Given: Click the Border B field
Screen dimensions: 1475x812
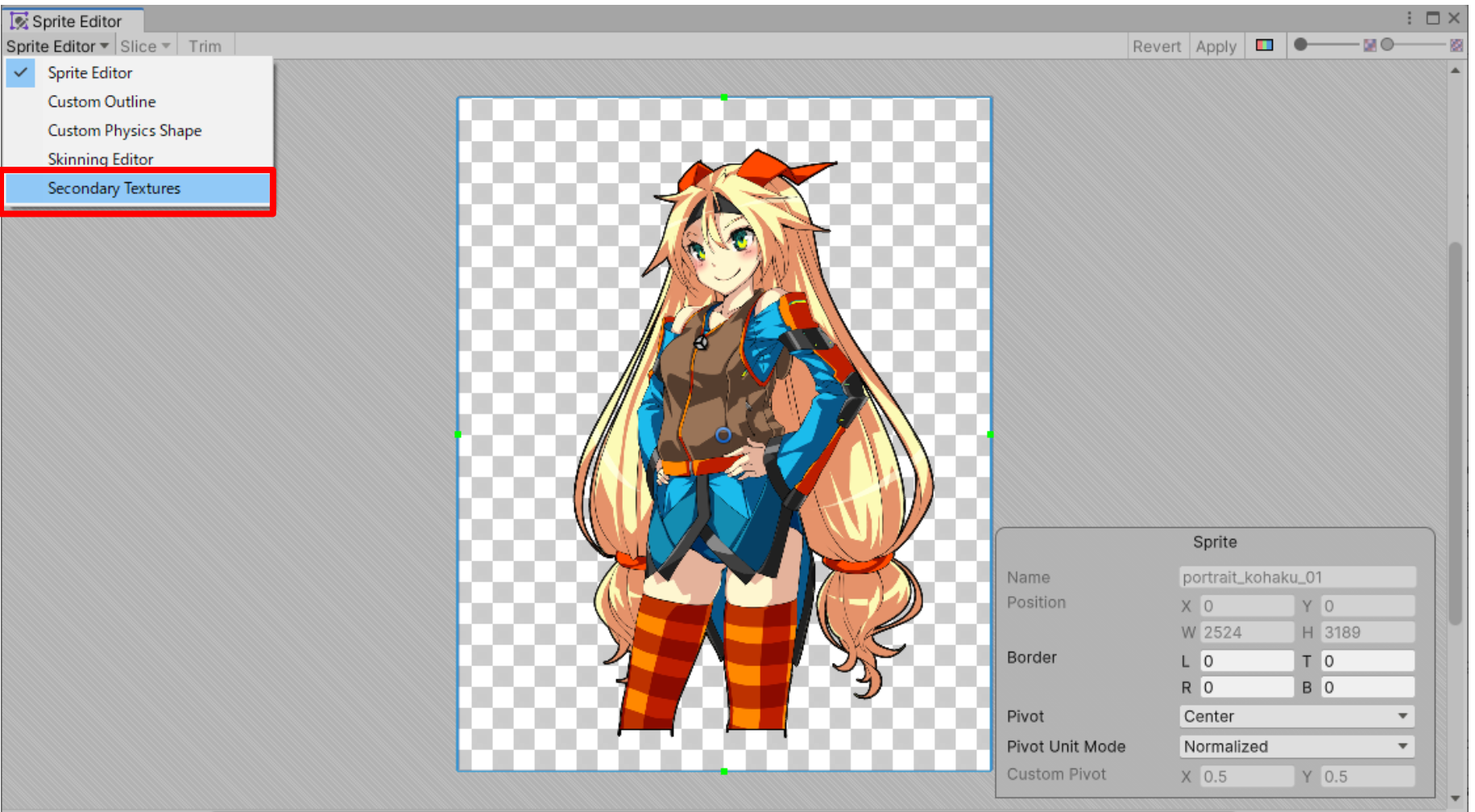Looking at the screenshot, I should [1368, 687].
